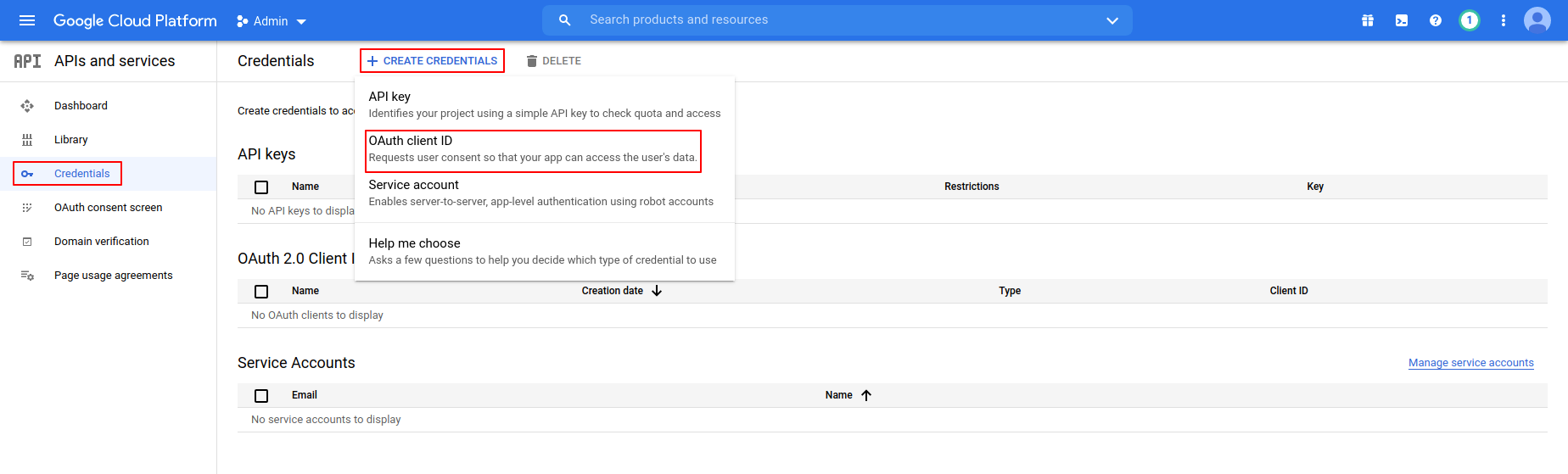The width and height of the screenshot is (1568, 474).
Task: Open OAuth consent screen in sidebar
Action: click(108, 208)
